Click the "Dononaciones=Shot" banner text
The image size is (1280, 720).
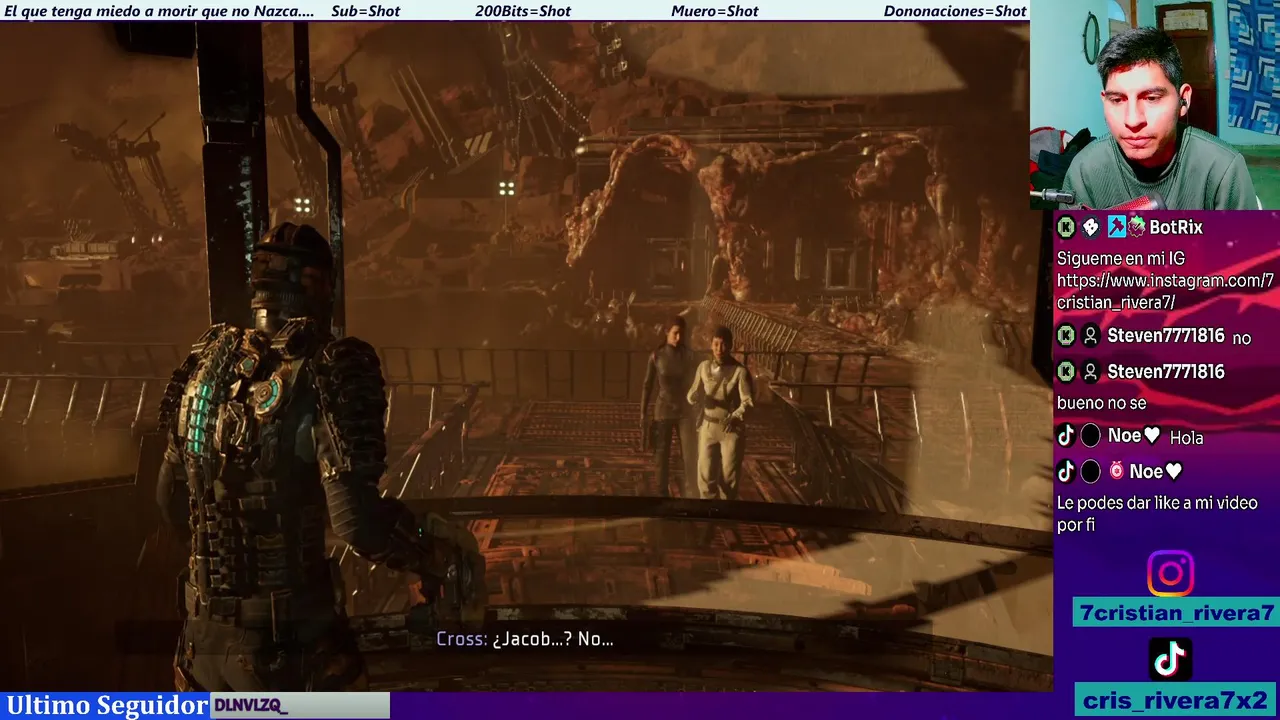955,11
